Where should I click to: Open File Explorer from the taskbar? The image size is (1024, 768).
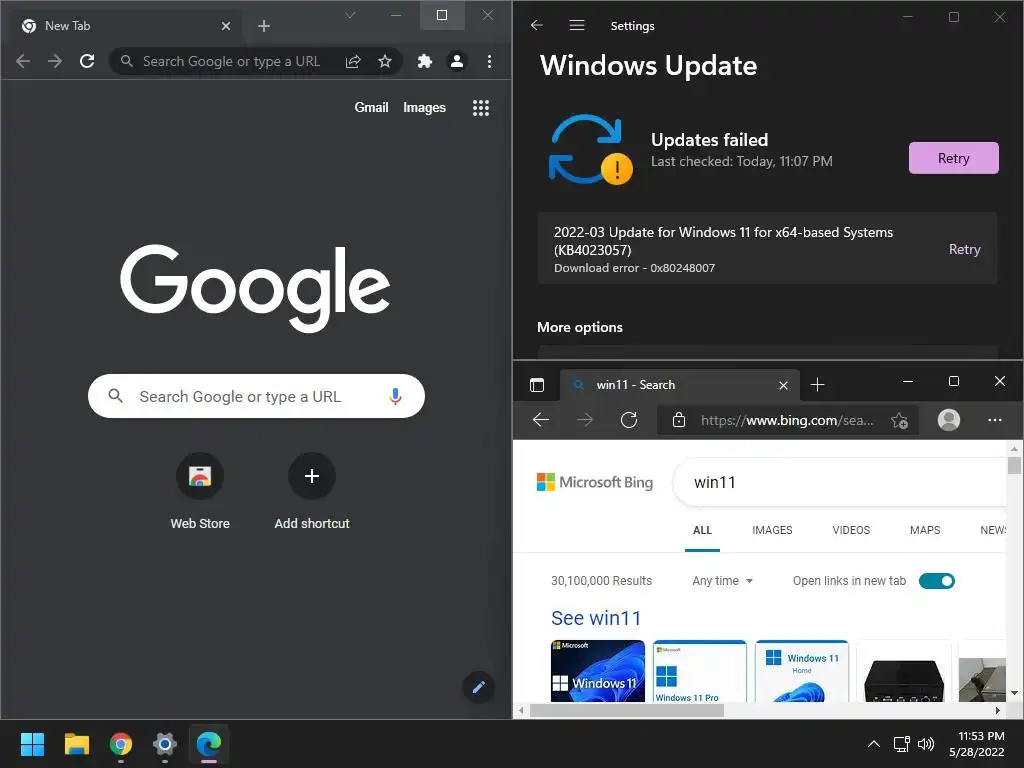[x=76, y=744]
